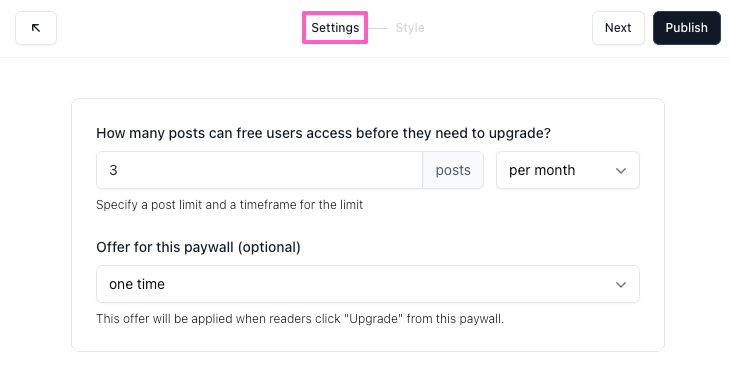Focus the post limit field showing 3
Image resolution: width=730 pixels, height=371 pixels.
click(x=259, y=170)
